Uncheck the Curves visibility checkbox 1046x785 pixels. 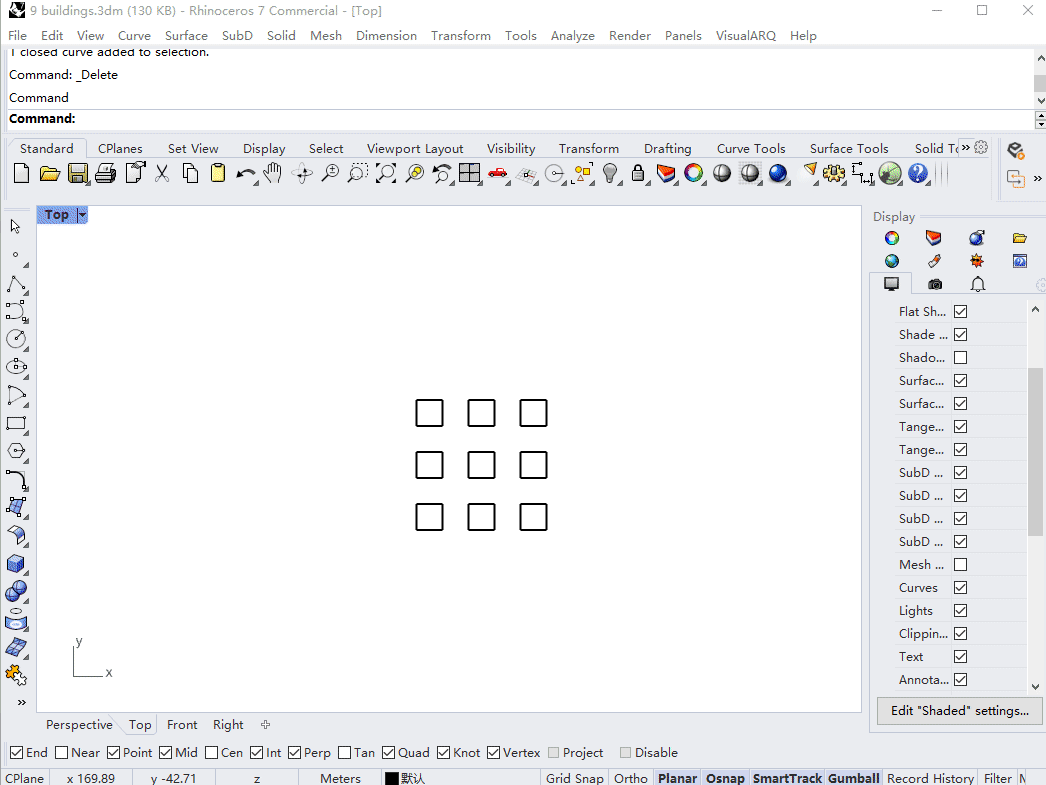click(960, 587)
